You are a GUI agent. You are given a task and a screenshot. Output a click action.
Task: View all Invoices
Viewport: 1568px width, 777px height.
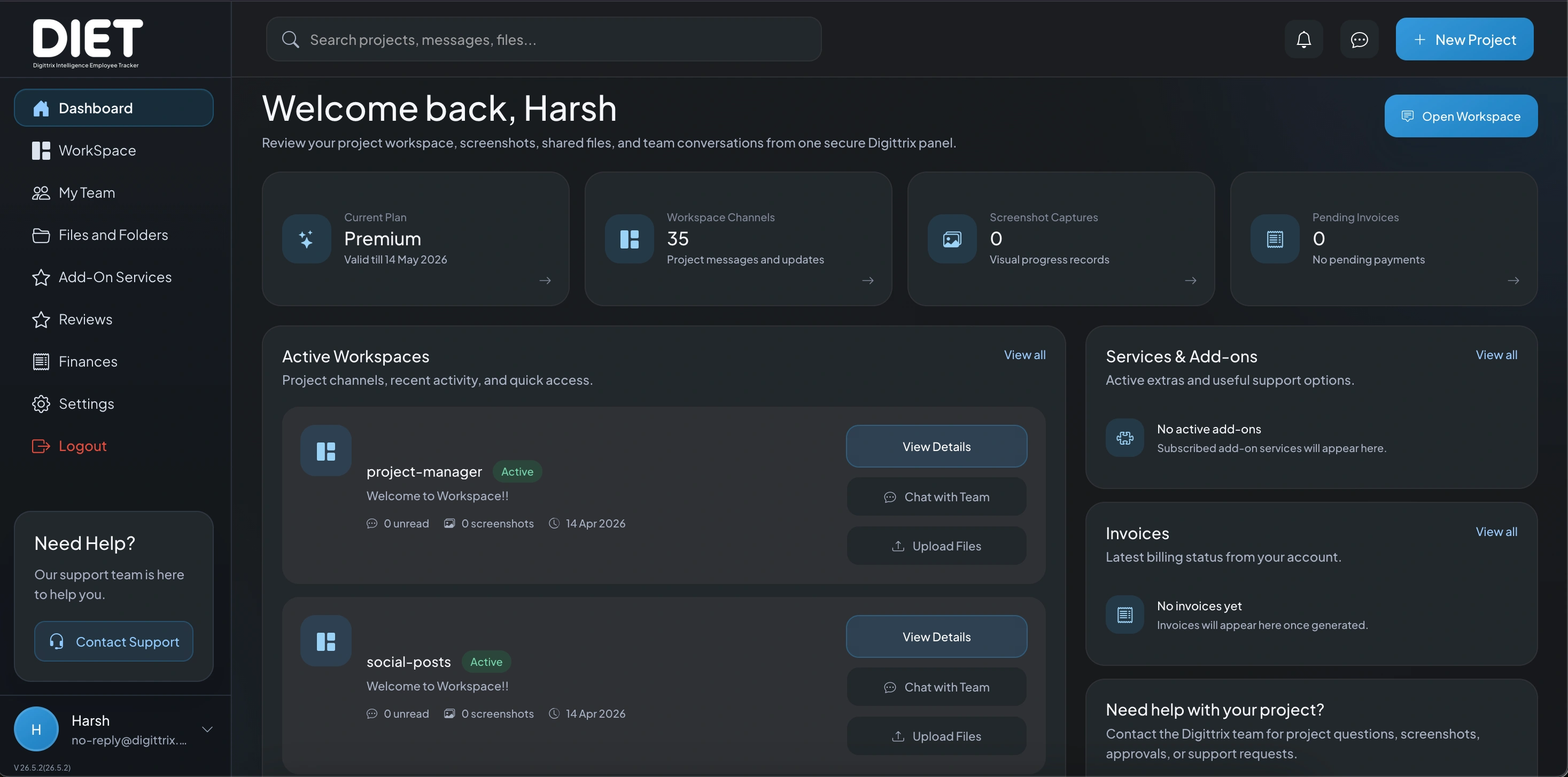click(x=1496, y=532)
